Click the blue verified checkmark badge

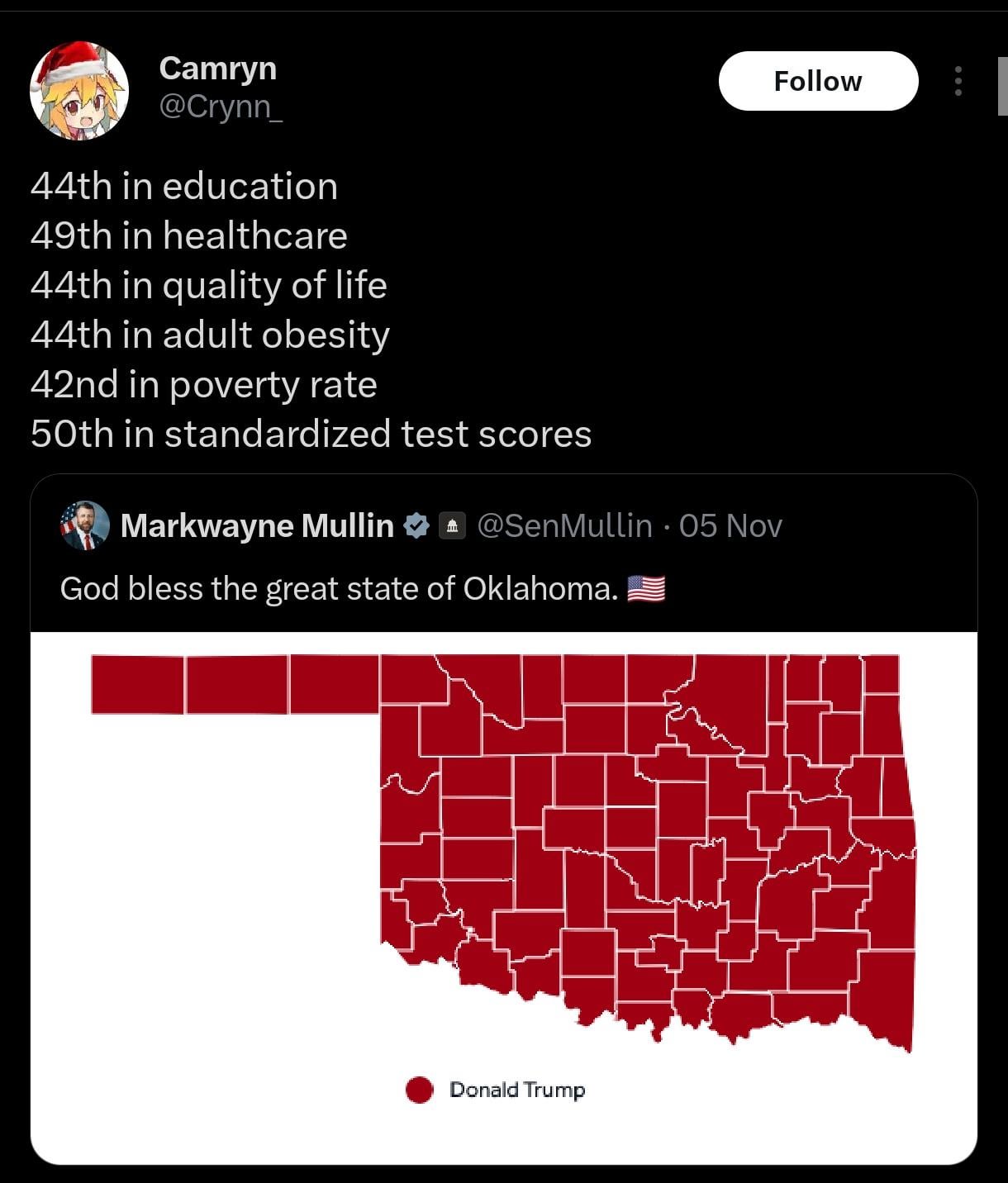point(416,525)
